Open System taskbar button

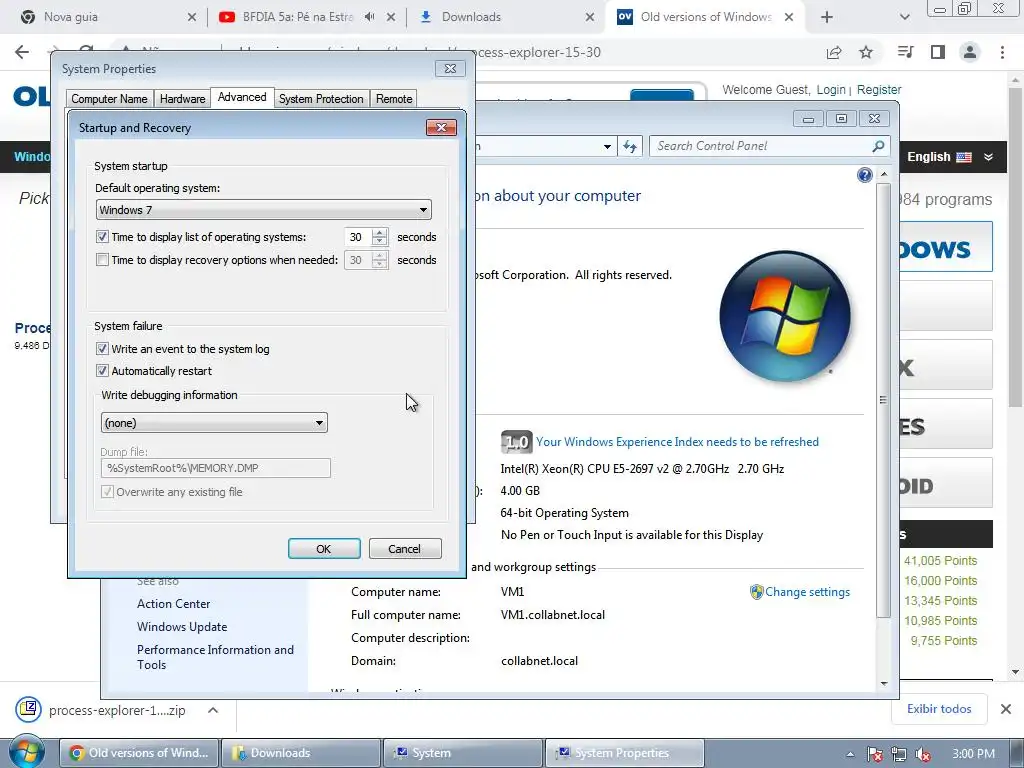click(x=462, y=753)
